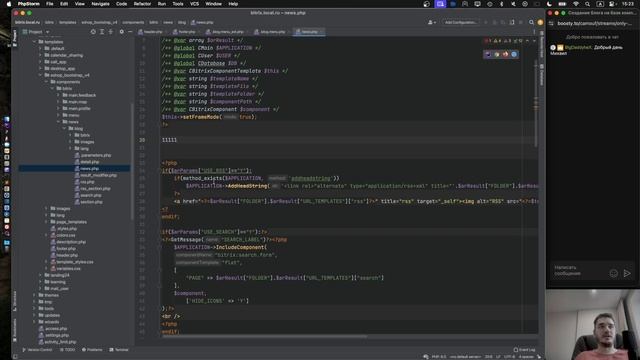Image resolution: width=640 pixels, height=360 pixels.
Task: Open the Tools menu
Action: point(178,4)
